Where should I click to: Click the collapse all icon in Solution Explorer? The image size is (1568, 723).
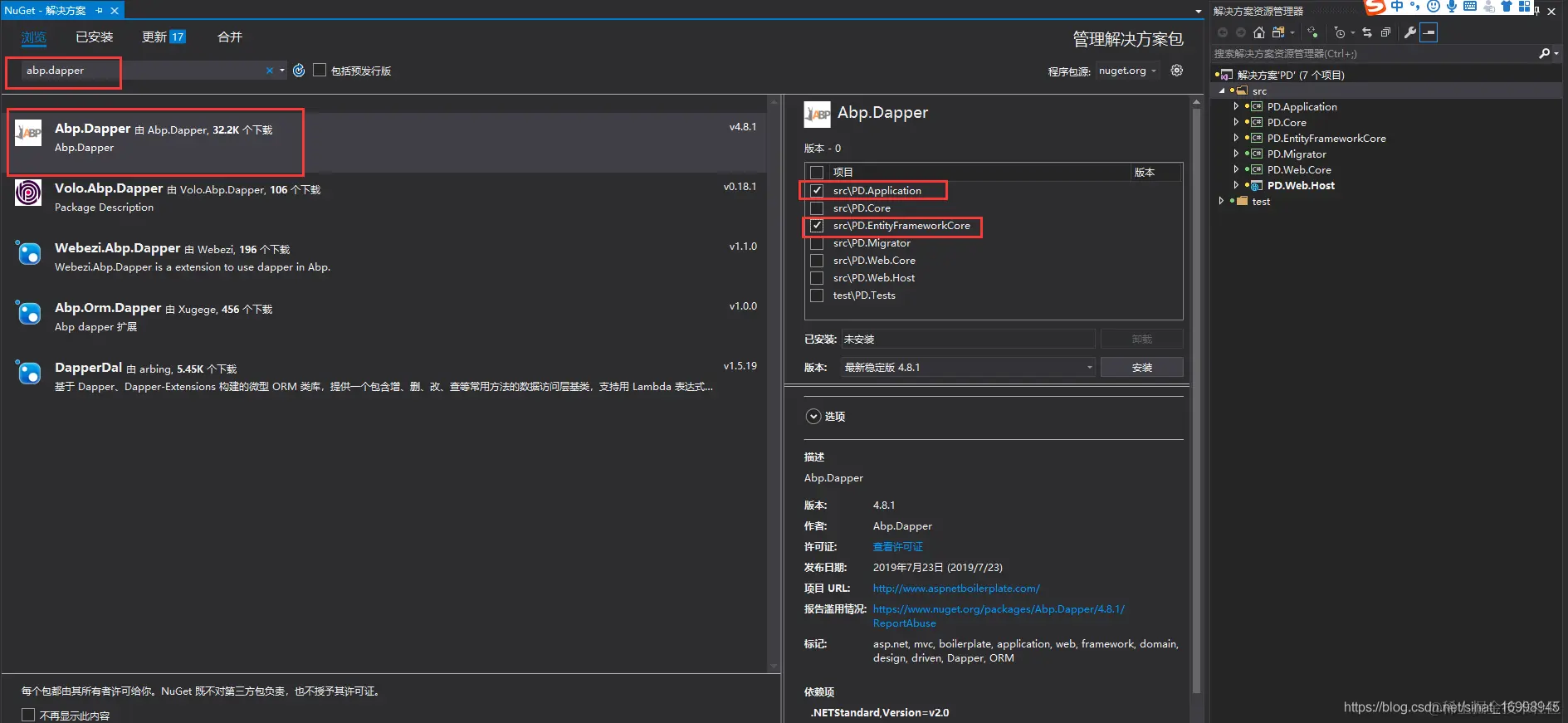coord(1385,32)
